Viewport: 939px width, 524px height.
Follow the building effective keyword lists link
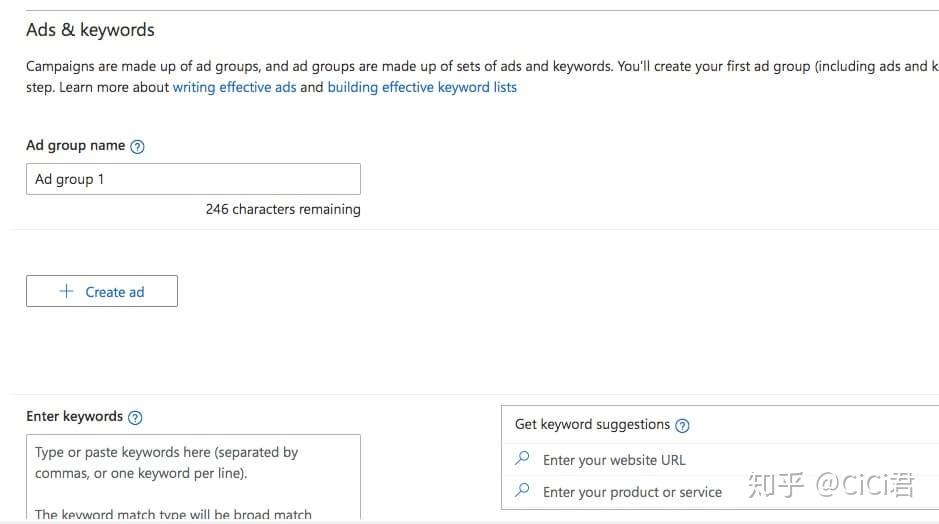pos(422,87)
